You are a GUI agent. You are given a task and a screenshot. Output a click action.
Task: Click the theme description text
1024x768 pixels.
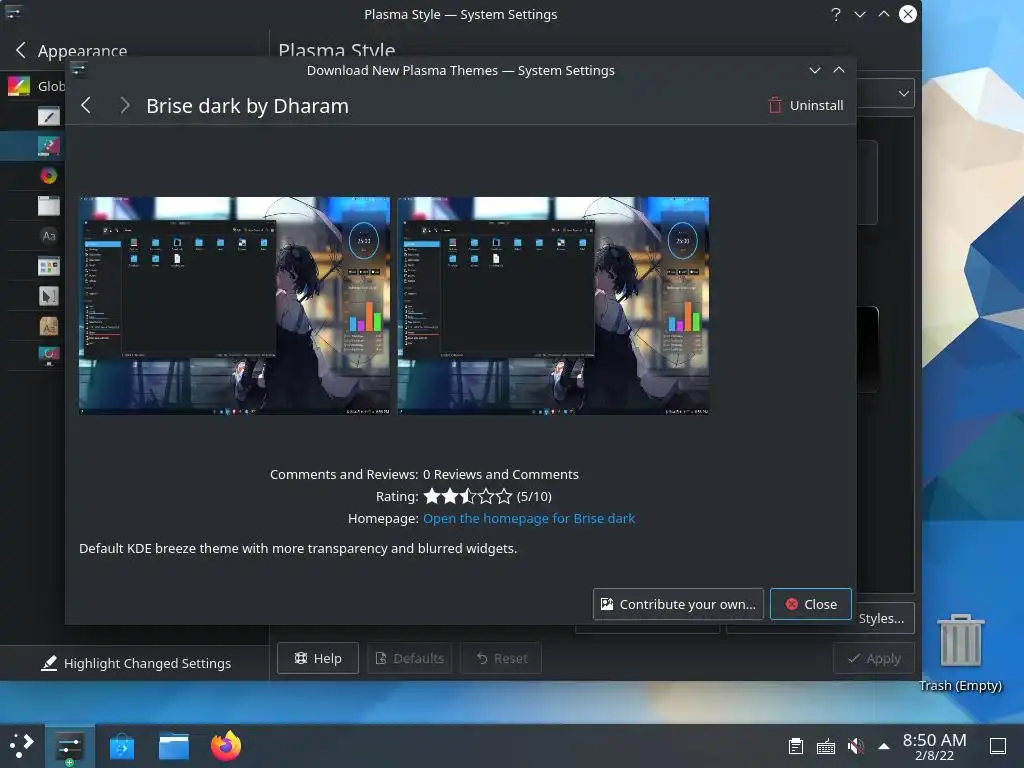pyautogui.click(x=298, y=549)
